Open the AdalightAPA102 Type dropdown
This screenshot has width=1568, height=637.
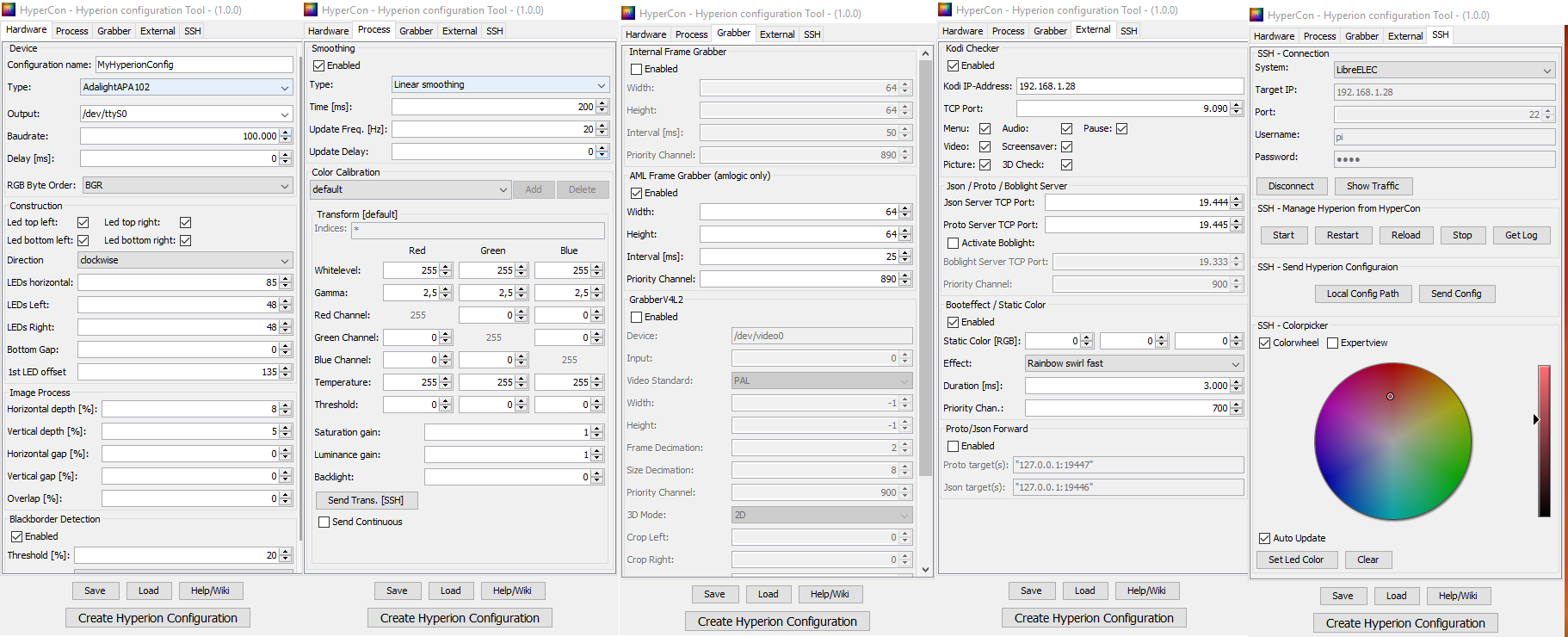point(186,87)
